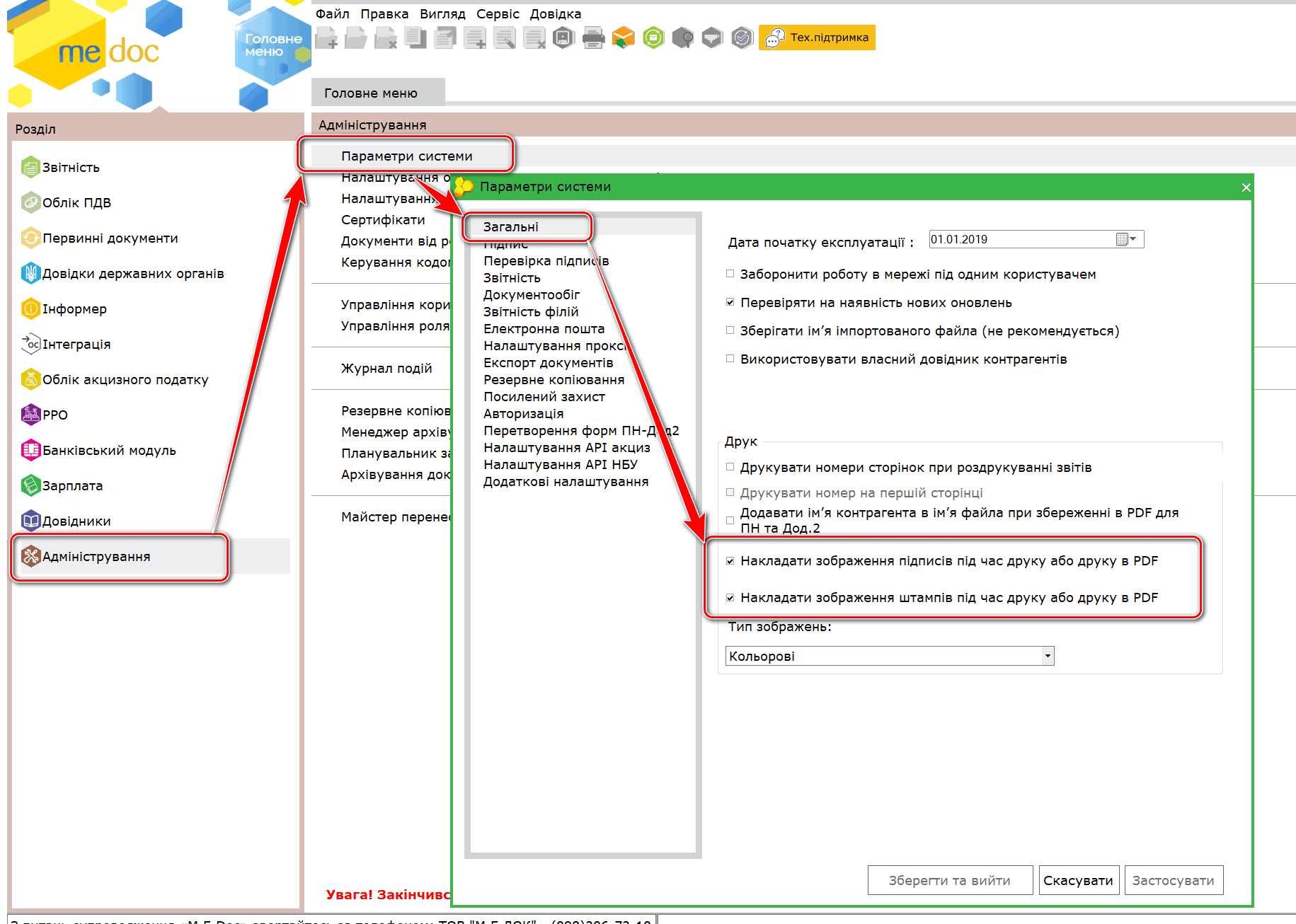Open the Звітність section in the sidebar
Screen dimensions: 1296x924
click(x=70, y=168)
